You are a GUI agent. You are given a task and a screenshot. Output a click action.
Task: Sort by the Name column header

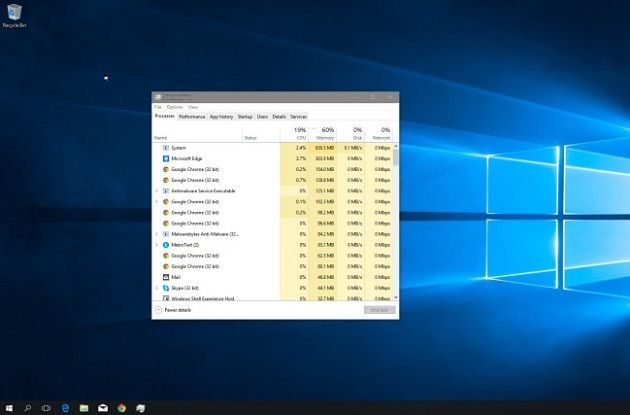pos(197,134)
